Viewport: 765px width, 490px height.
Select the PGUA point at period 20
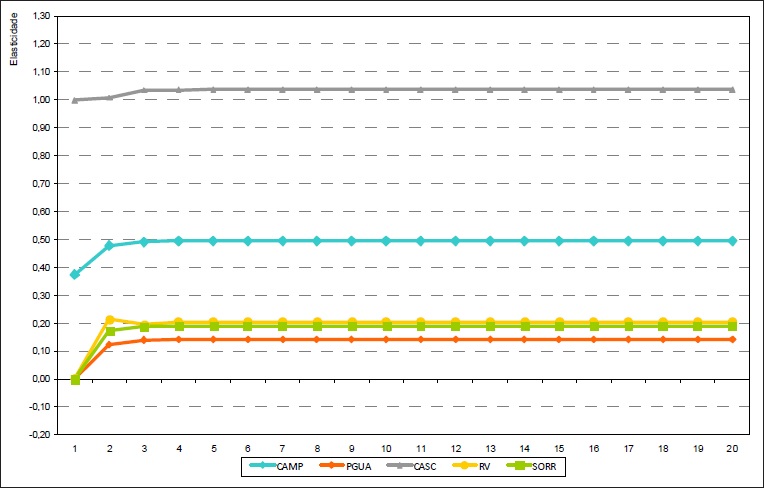click(x=732, y=340)
